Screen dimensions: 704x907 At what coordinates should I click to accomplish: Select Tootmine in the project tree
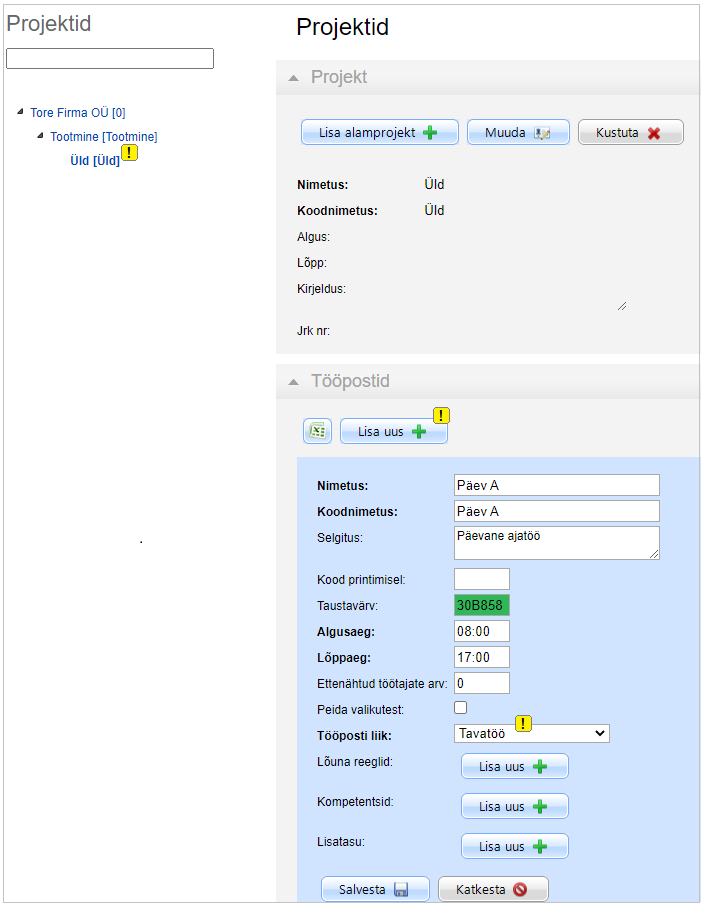point(103,137)
